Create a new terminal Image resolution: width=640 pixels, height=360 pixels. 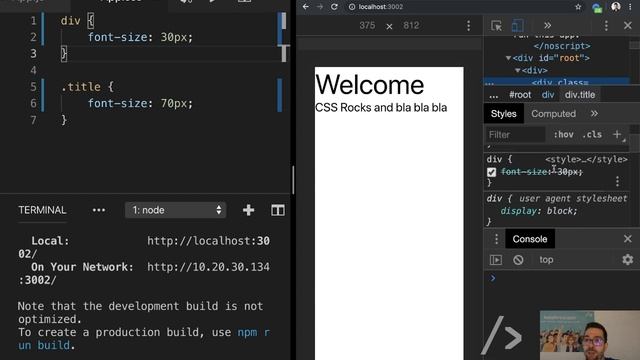click(248, 210)
